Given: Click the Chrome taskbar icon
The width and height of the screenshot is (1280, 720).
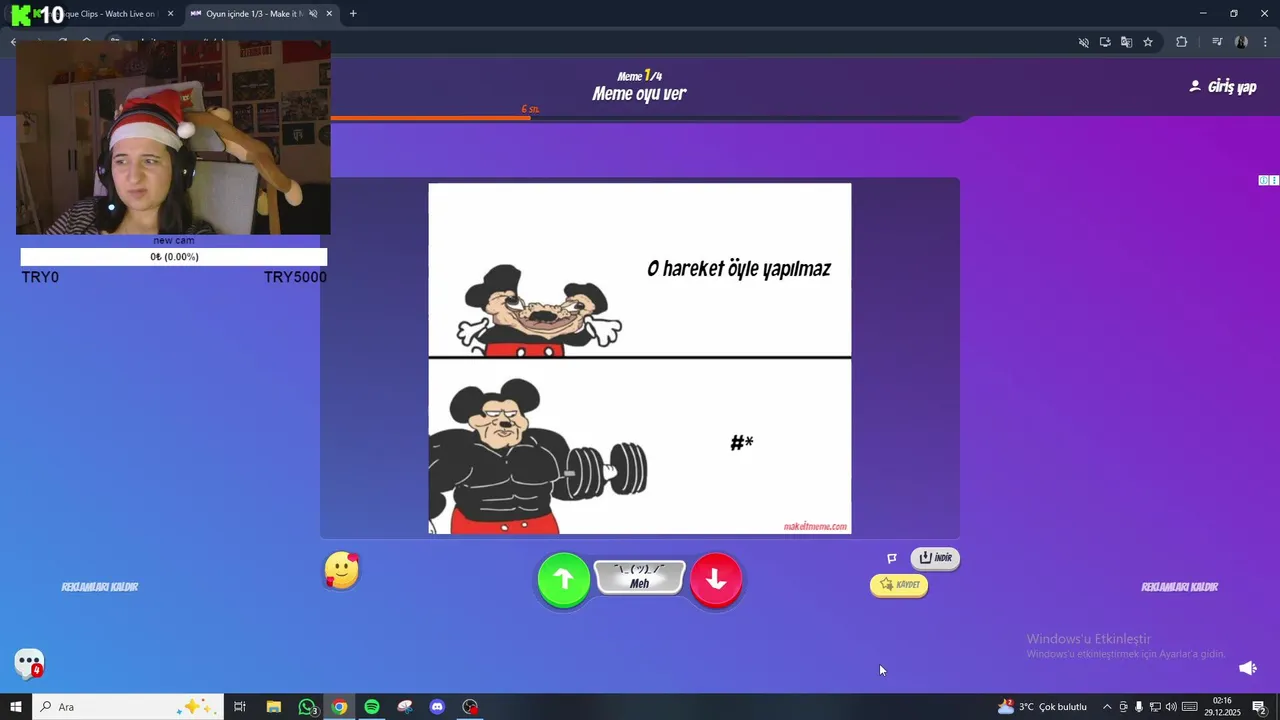Looking at the screenshot, I should [x=340, y=707].
